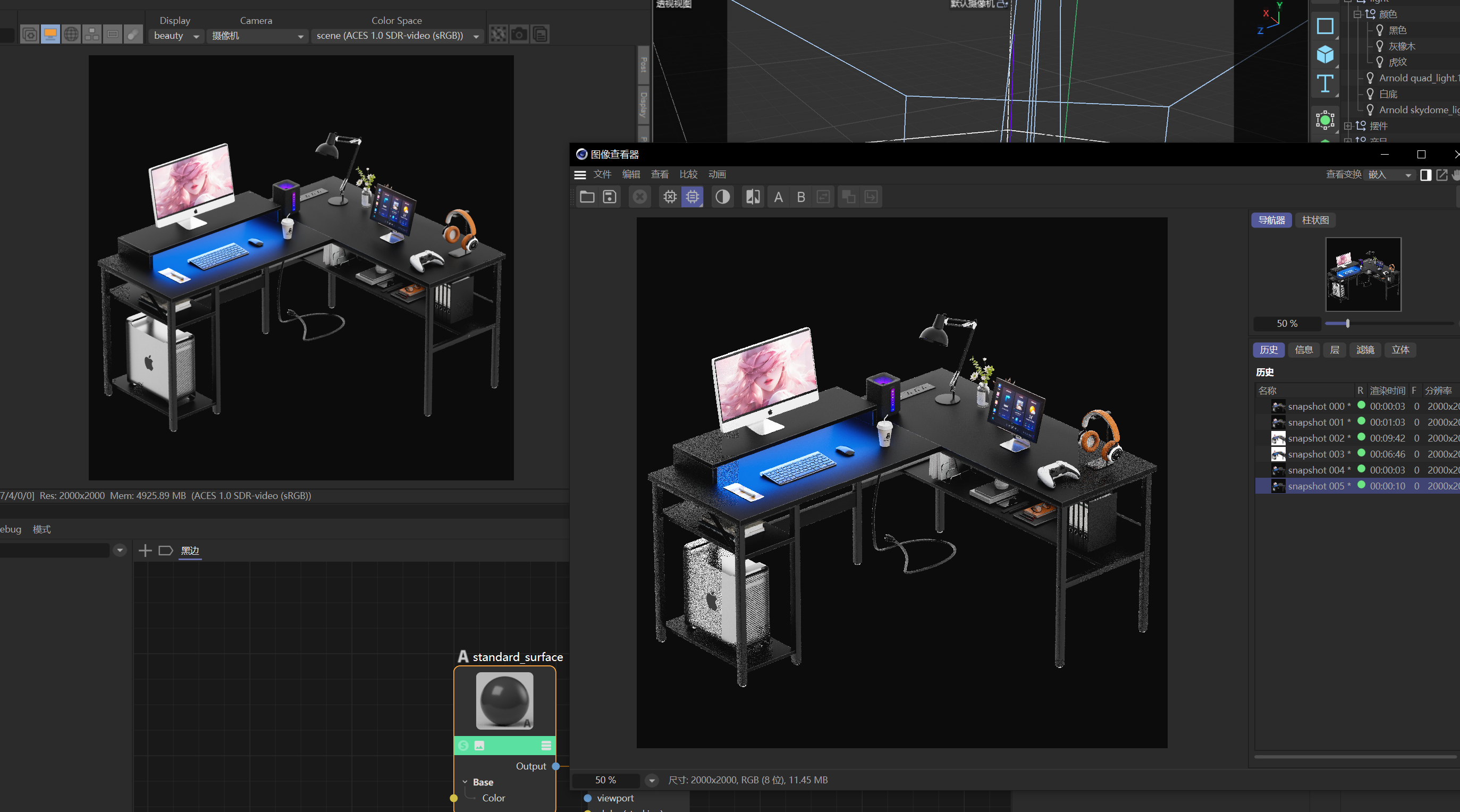Toggle the checkerboard alpha icon
The height and width of the screenshot is (812, 1460).
498,35
